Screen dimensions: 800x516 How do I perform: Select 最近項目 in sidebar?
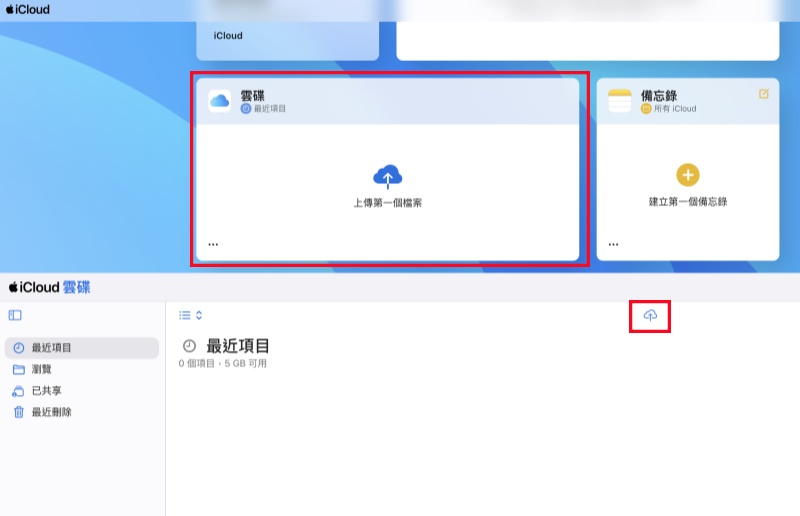tap(82, 348)
